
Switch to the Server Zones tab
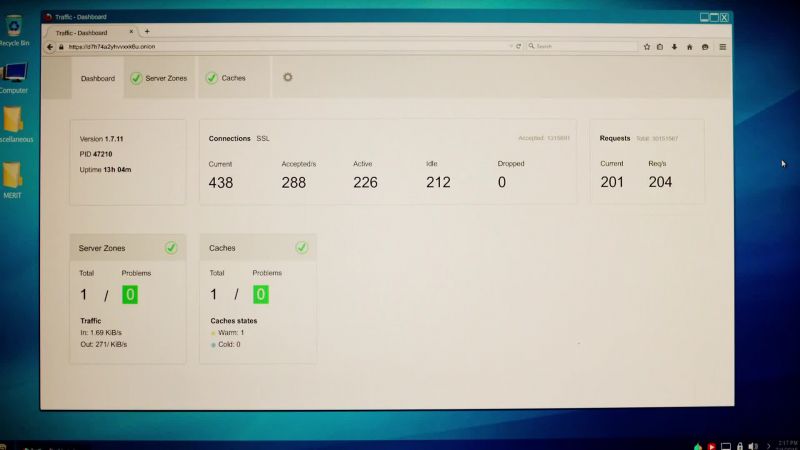tap(159, 78)
